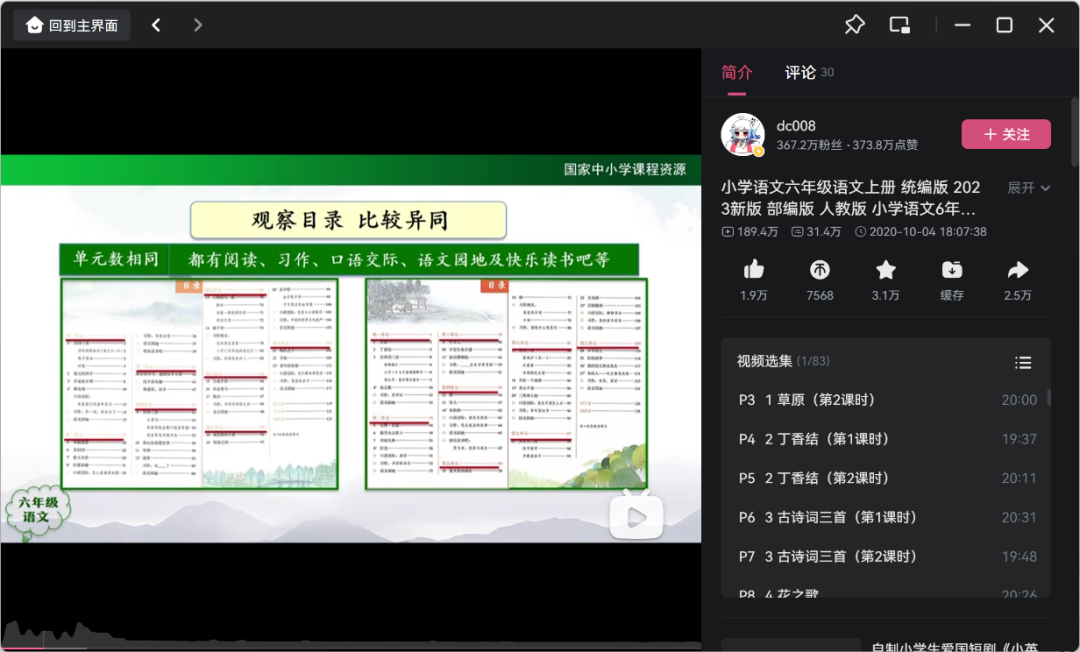Pin the window on top

854,25
